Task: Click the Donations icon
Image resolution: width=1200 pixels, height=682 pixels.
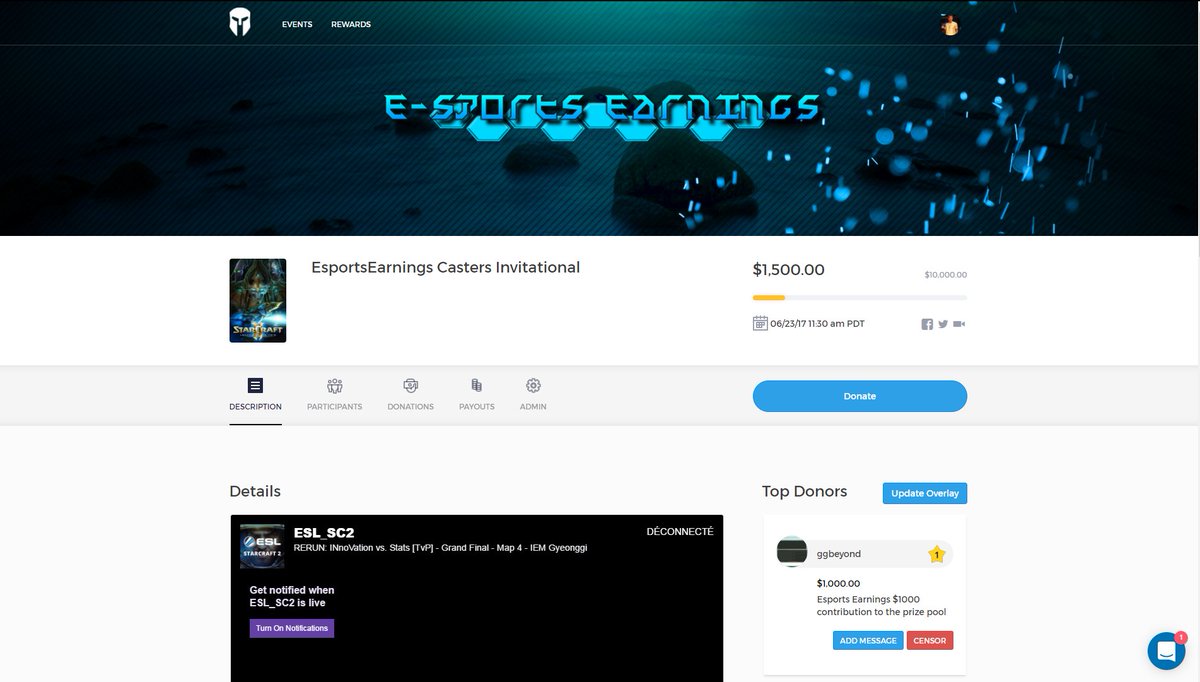Action: [x=410, y=385]
